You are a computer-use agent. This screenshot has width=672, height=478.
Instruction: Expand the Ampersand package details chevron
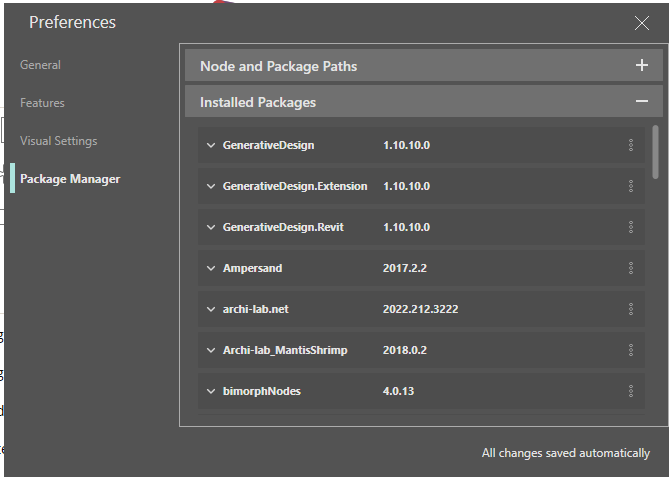coord(211,268)
